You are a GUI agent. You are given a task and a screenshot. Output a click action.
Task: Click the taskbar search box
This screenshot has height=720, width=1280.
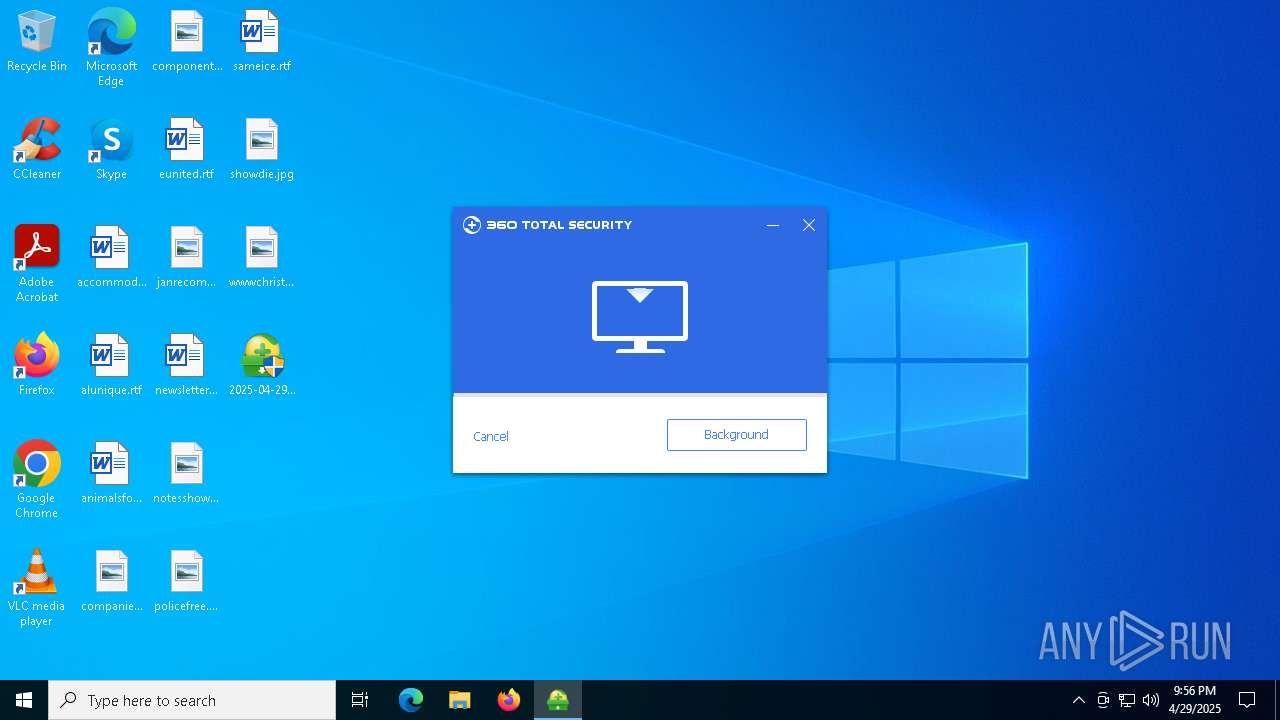coord(192,700)
